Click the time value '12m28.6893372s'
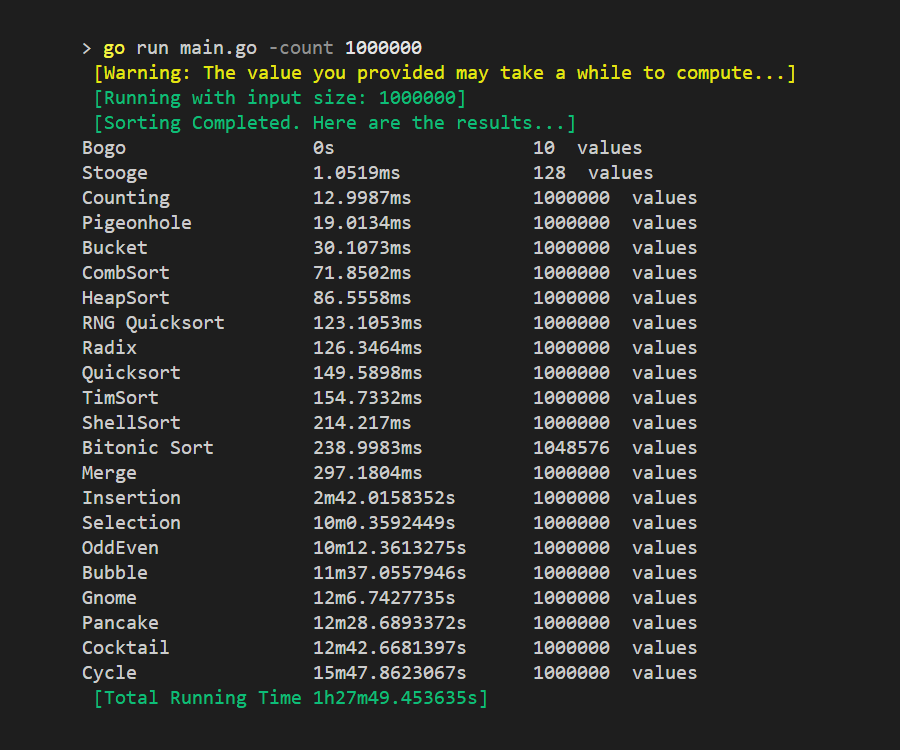 [x=390, y=623]
